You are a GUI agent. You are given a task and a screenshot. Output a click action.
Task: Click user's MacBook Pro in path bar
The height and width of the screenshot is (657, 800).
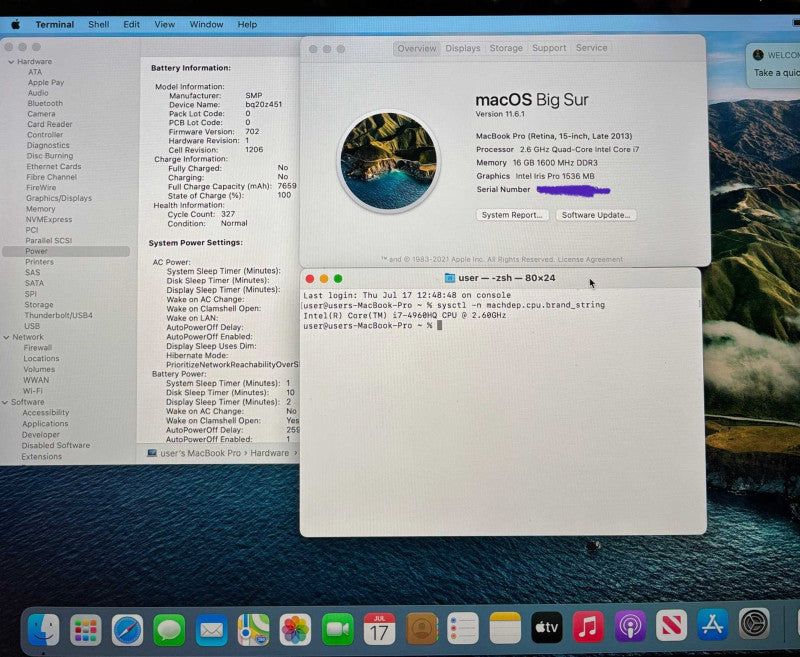(x=200, y=453)
